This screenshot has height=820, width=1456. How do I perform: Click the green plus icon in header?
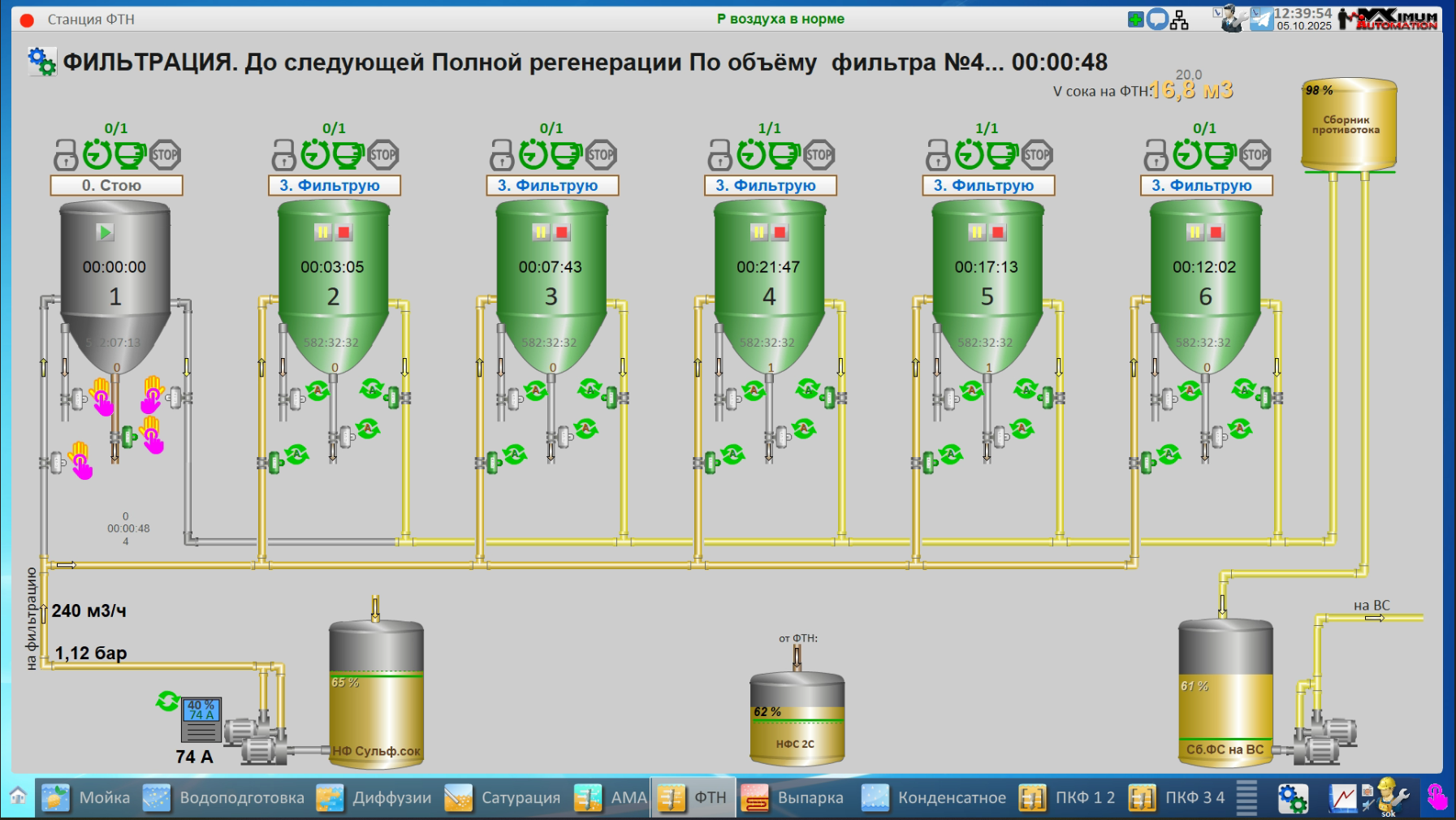point(1135,19)
